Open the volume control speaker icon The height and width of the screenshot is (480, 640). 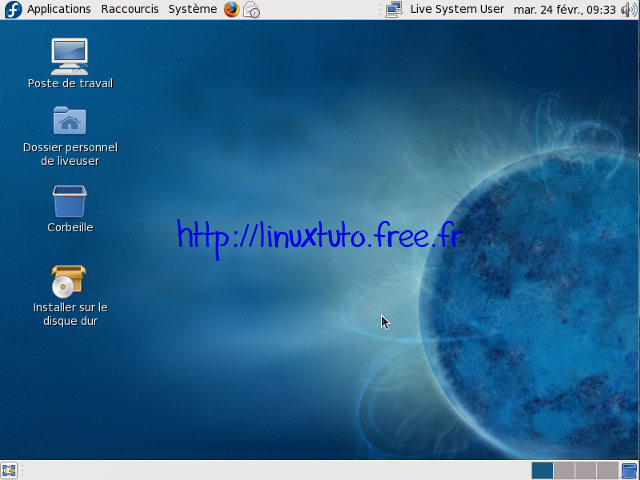[629, 9]
